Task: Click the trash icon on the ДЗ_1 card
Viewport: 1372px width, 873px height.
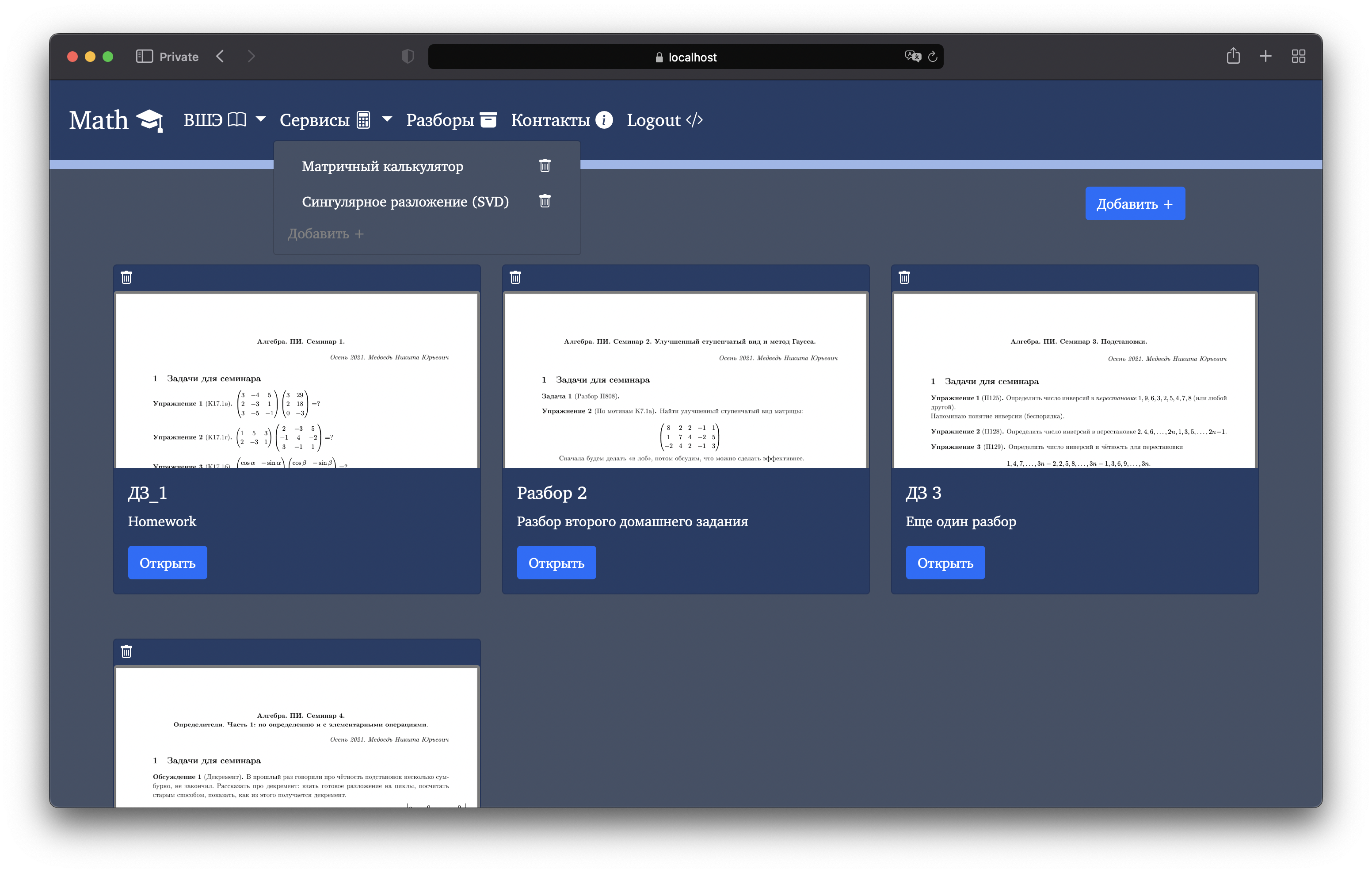Action: pyautogui.click(x=126, y=277)
